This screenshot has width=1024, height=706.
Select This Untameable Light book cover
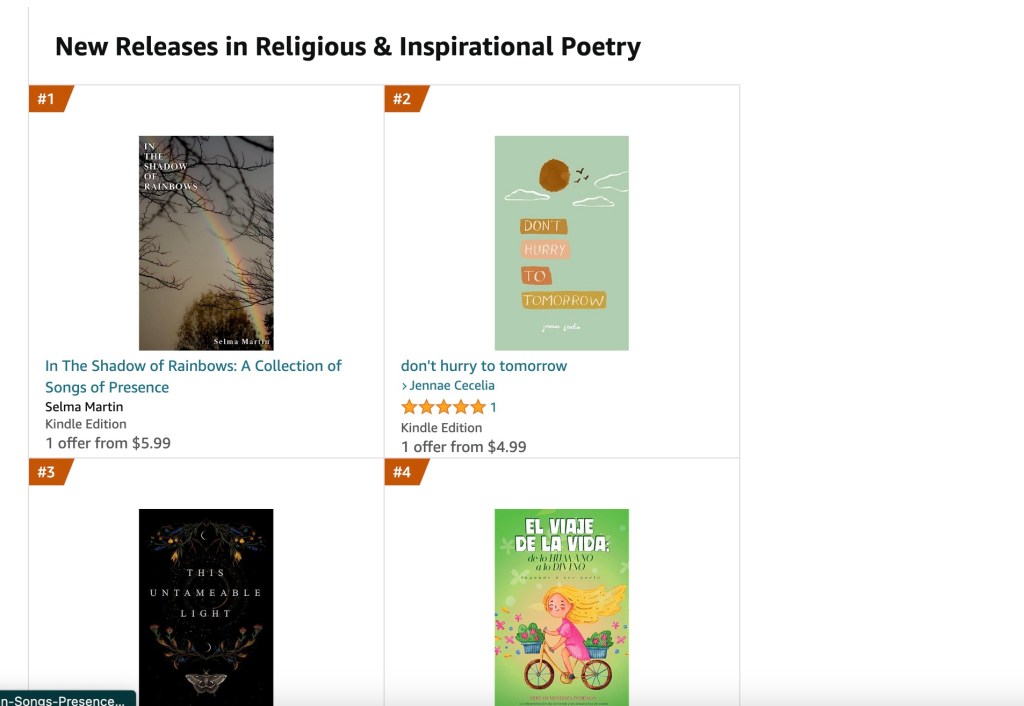click(x=206, y=606)
